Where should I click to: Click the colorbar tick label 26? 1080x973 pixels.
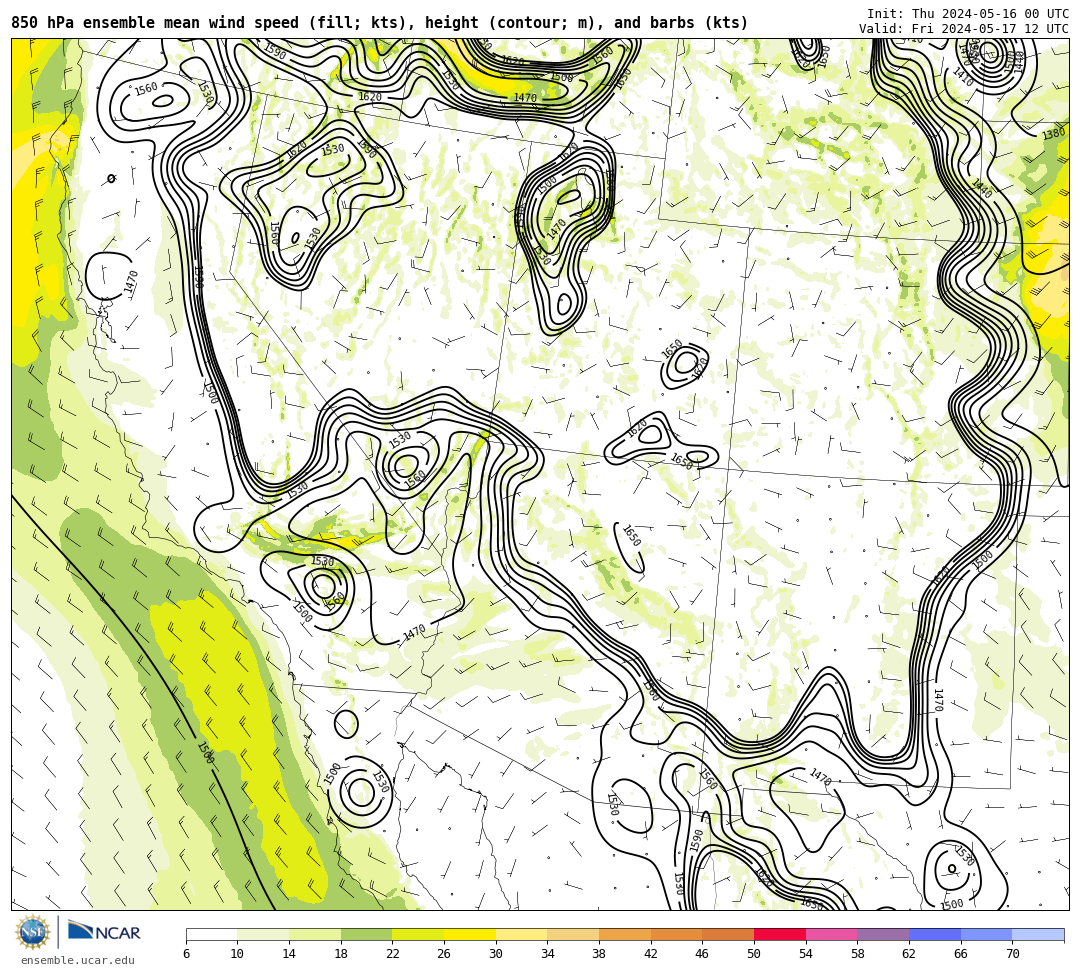[x=444, y=954]
